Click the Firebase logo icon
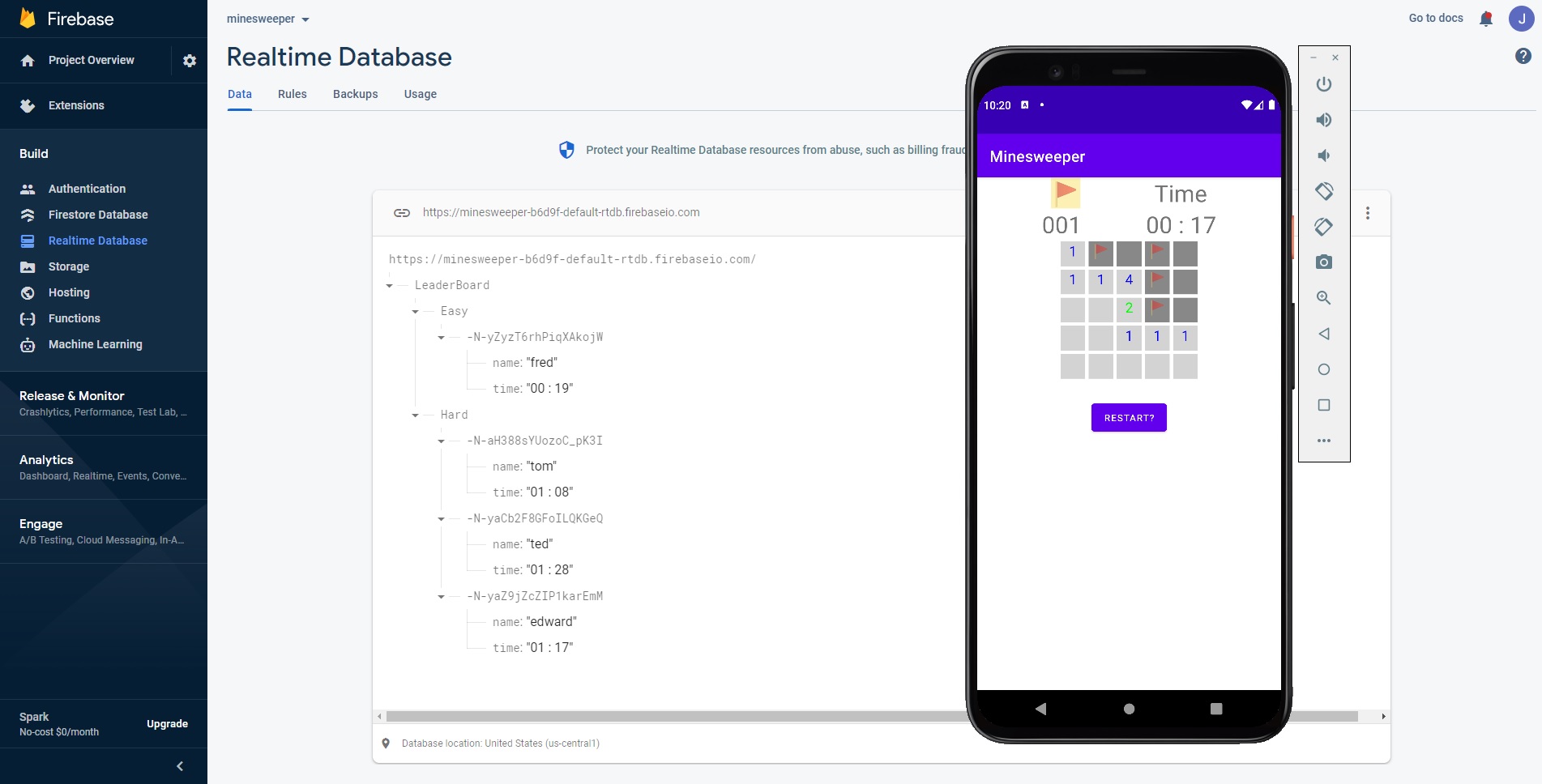Image resolution: width=1542 pixels, height=784 pixels. (28, 19)
